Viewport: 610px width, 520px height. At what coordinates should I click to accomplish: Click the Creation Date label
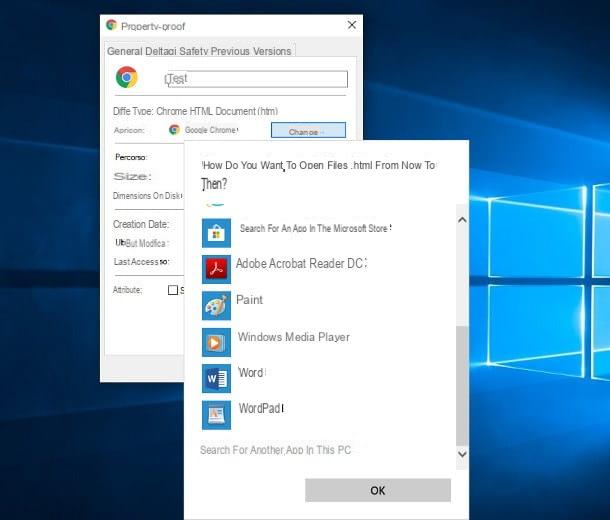pos(141,224)
